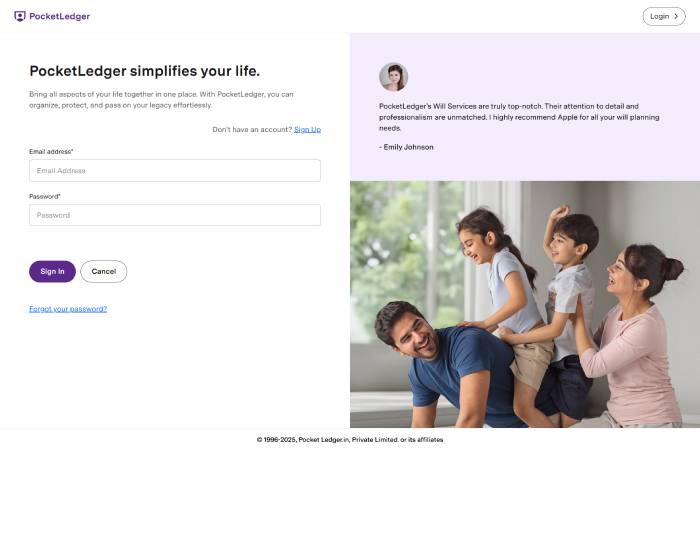
Task: Click the Emily Johnson author name
Action: [x=406, y=147]
